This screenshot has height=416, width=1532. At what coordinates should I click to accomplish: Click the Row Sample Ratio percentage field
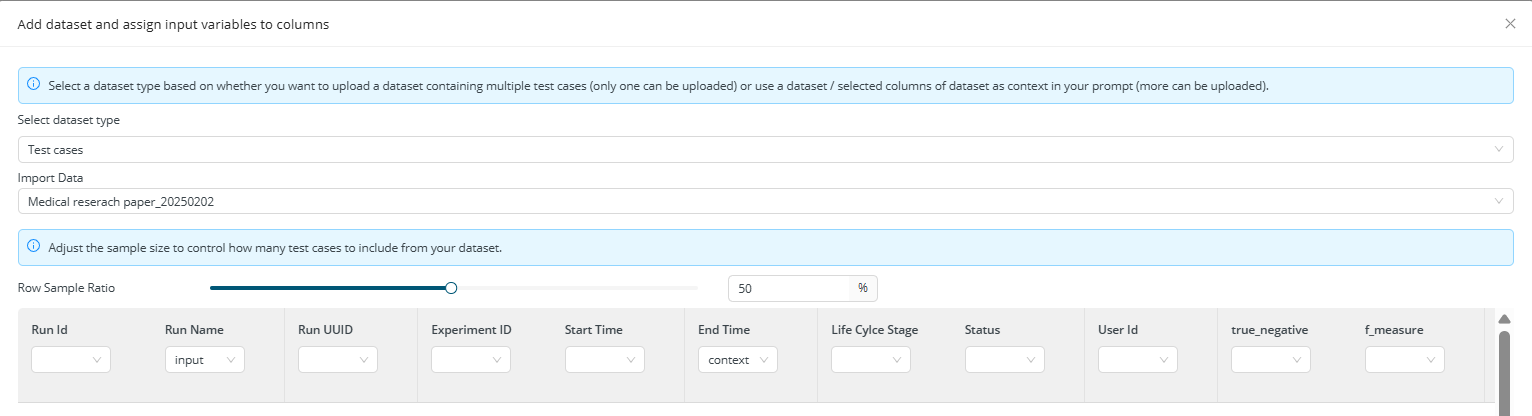coord(803,288)
